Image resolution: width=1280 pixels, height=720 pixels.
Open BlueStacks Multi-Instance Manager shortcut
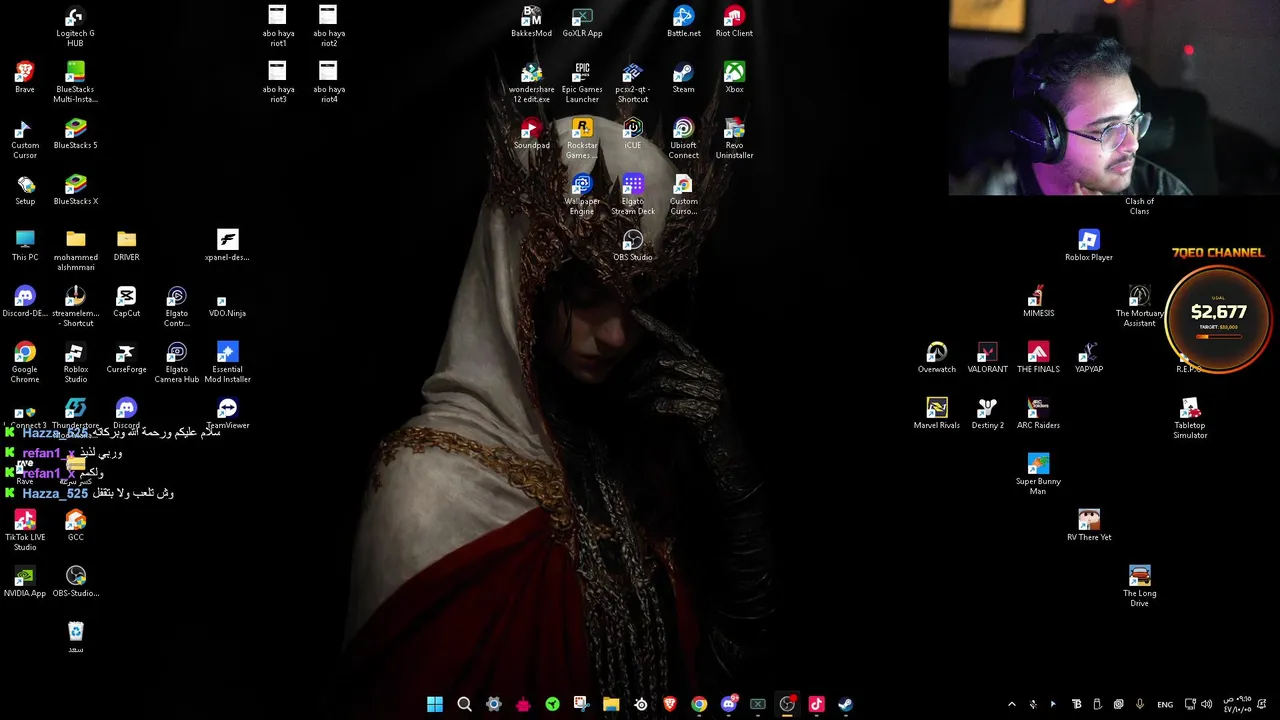(75, 82)
